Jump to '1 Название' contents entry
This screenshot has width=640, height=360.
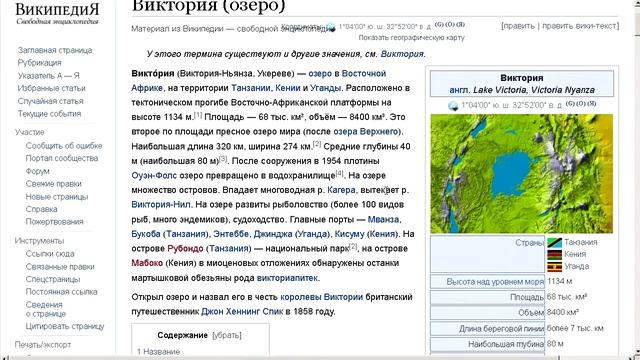click(x=158, y=351)
